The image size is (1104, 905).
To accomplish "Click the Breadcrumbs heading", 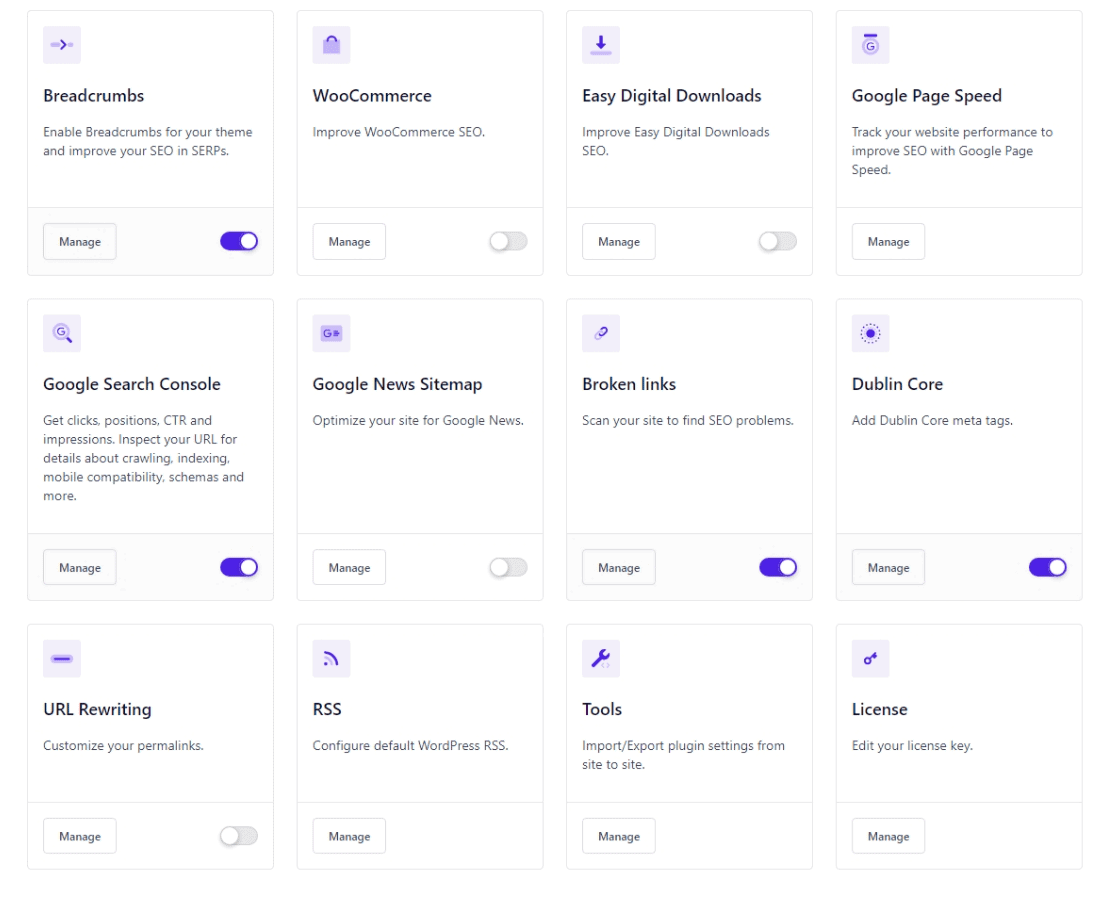I will coord(94,96).
